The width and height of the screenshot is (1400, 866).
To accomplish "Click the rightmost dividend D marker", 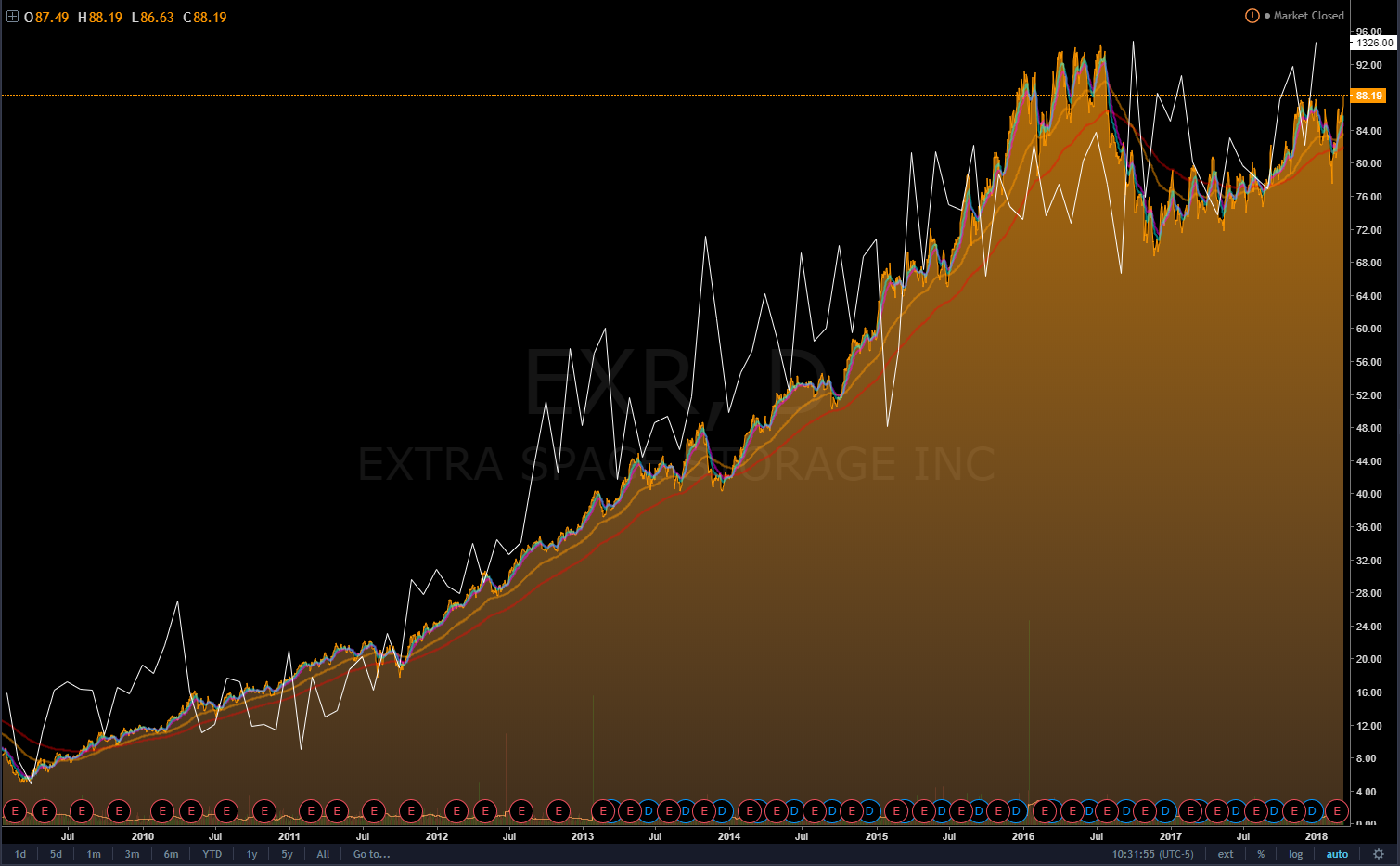I will point(1312,811).
